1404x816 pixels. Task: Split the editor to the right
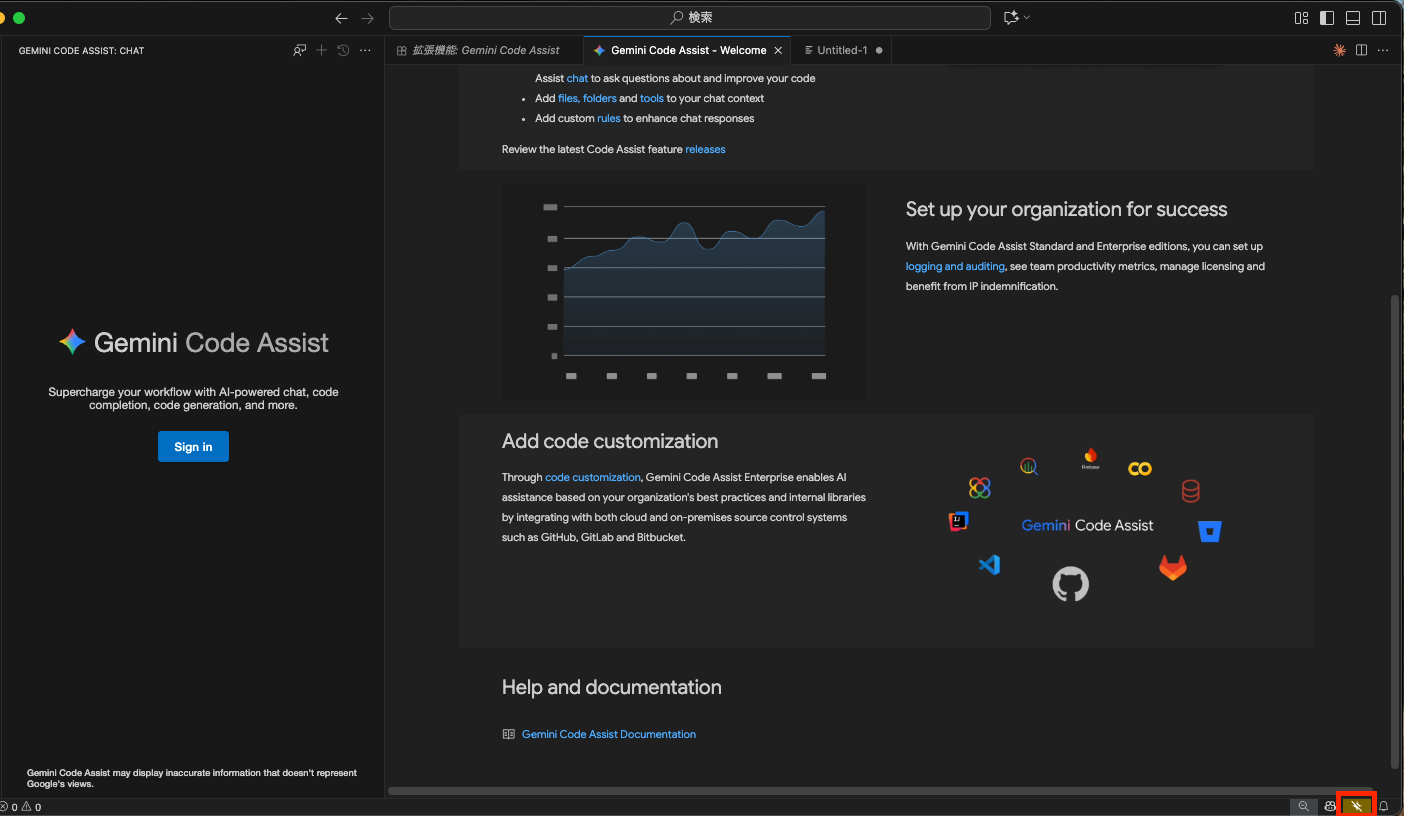pos(1361,50)
